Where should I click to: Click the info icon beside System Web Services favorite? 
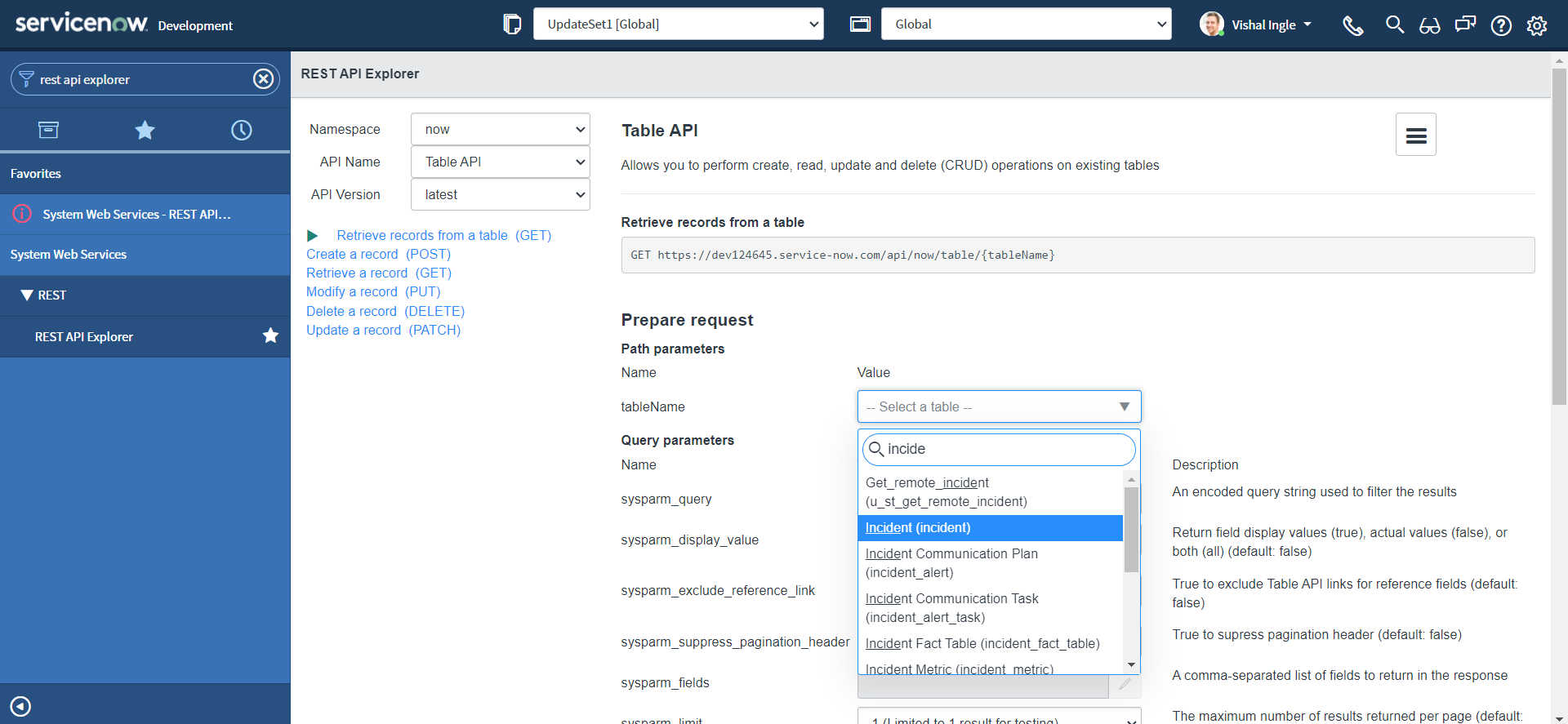click(x=22, y=214)
